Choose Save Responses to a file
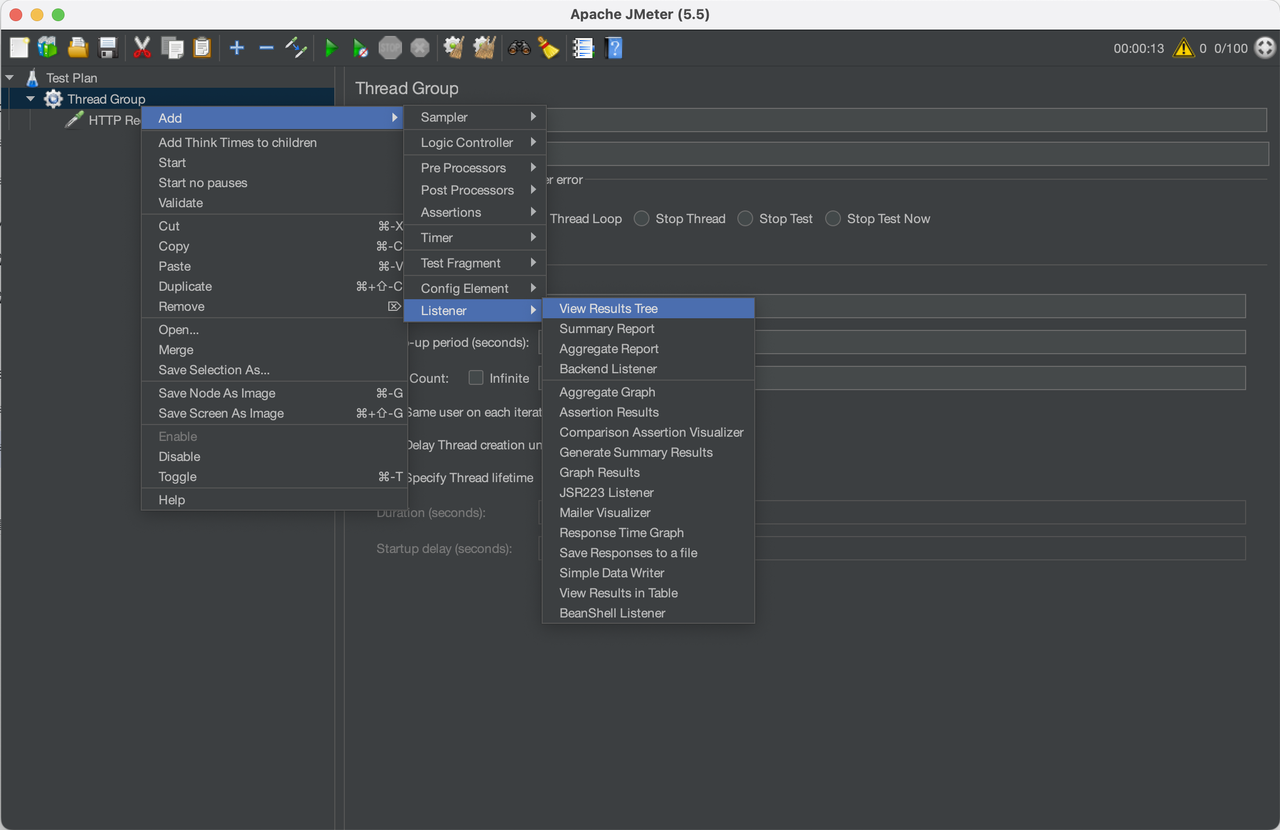Viewport: 1280px width, 830px height. [648, 552]
